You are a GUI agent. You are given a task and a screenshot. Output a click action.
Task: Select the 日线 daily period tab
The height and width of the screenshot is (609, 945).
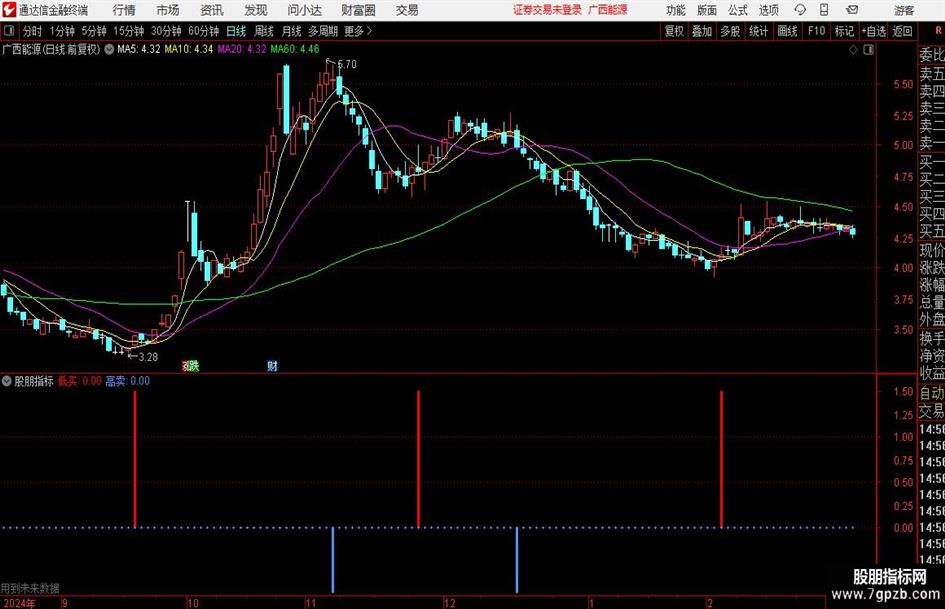236,31
